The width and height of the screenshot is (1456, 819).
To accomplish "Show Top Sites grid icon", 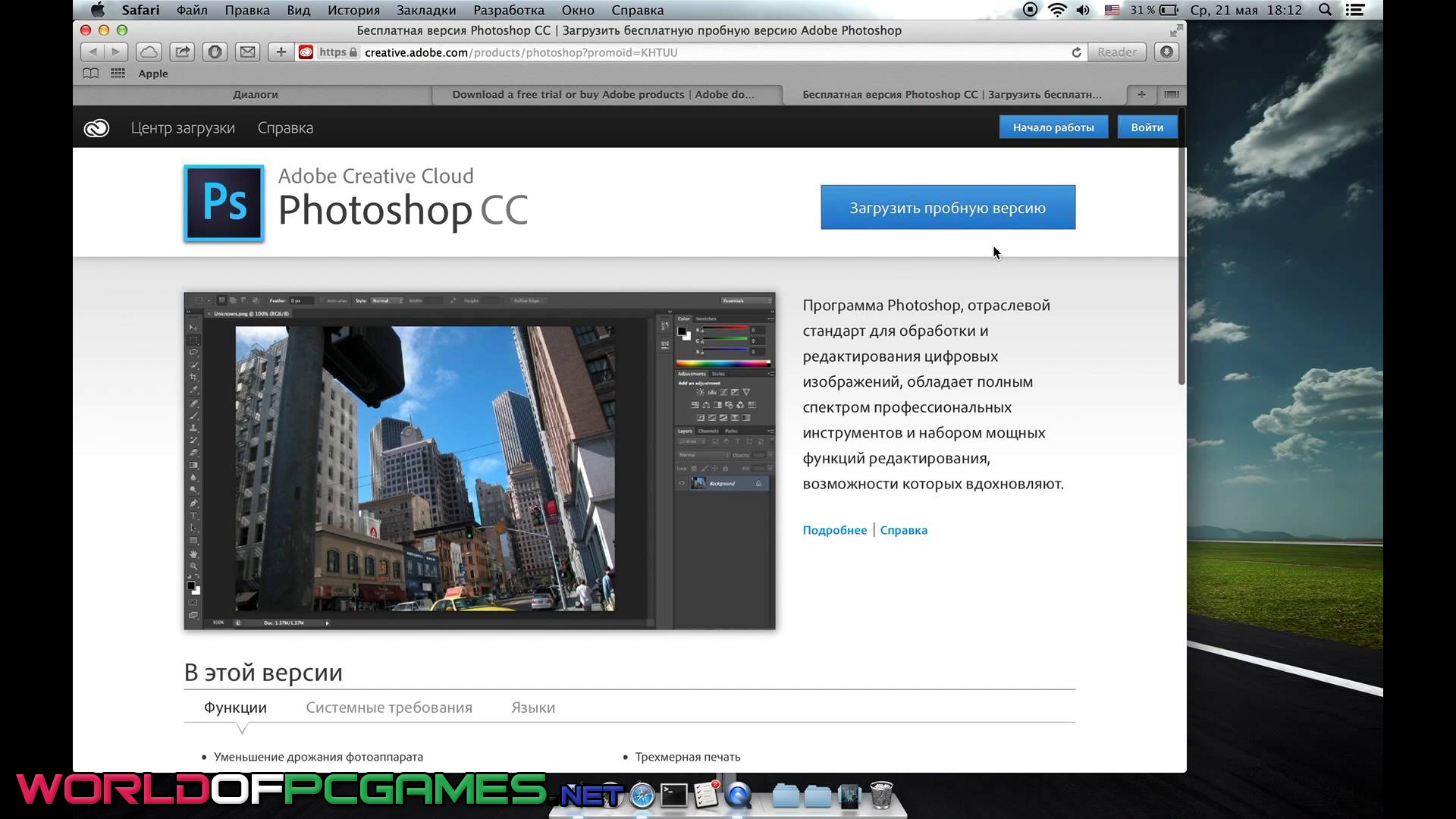I will pos(118,74).
